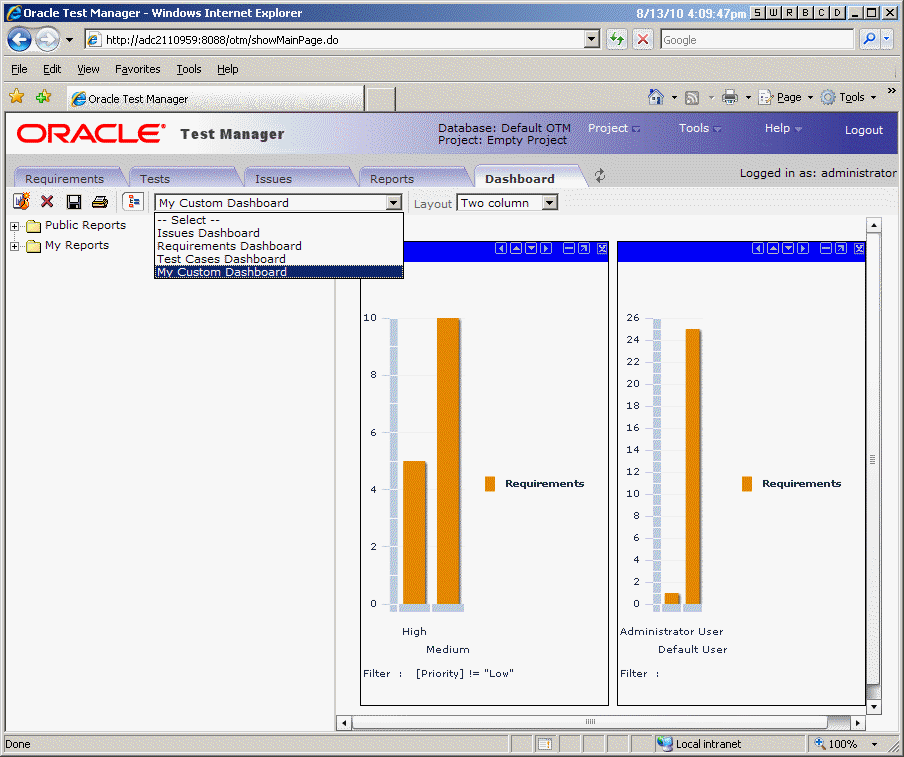Viewport: 904px width, 757px height.
Task: Move the Priority chart panel down
Action: 531,248
